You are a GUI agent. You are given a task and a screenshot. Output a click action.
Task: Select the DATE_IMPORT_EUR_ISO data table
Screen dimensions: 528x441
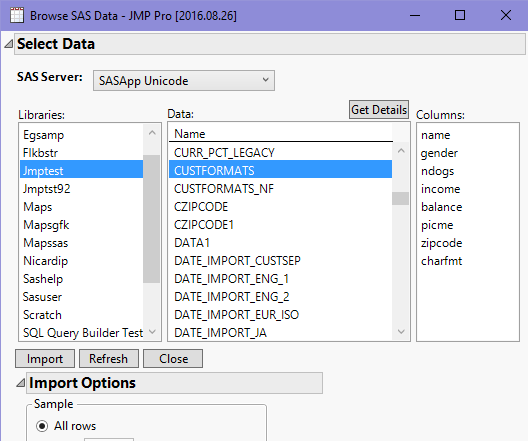pos(280,315)
